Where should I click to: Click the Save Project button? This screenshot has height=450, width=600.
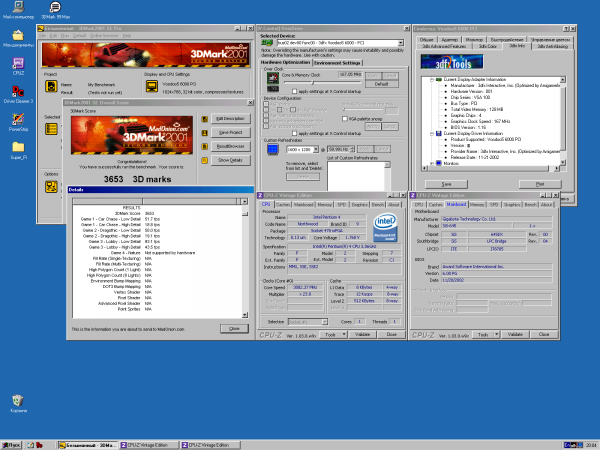(x=230, y=132)
